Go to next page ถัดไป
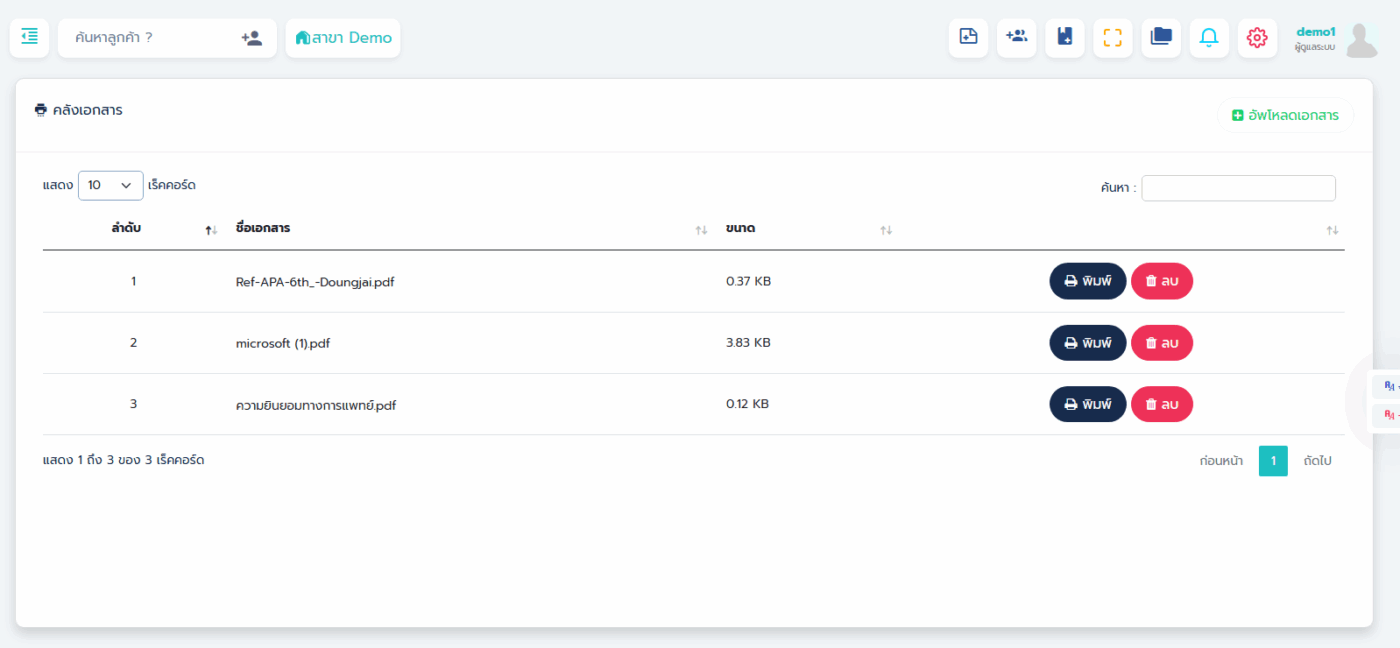This screenshot has width=1400, height=648. (x=1317, y=461)
